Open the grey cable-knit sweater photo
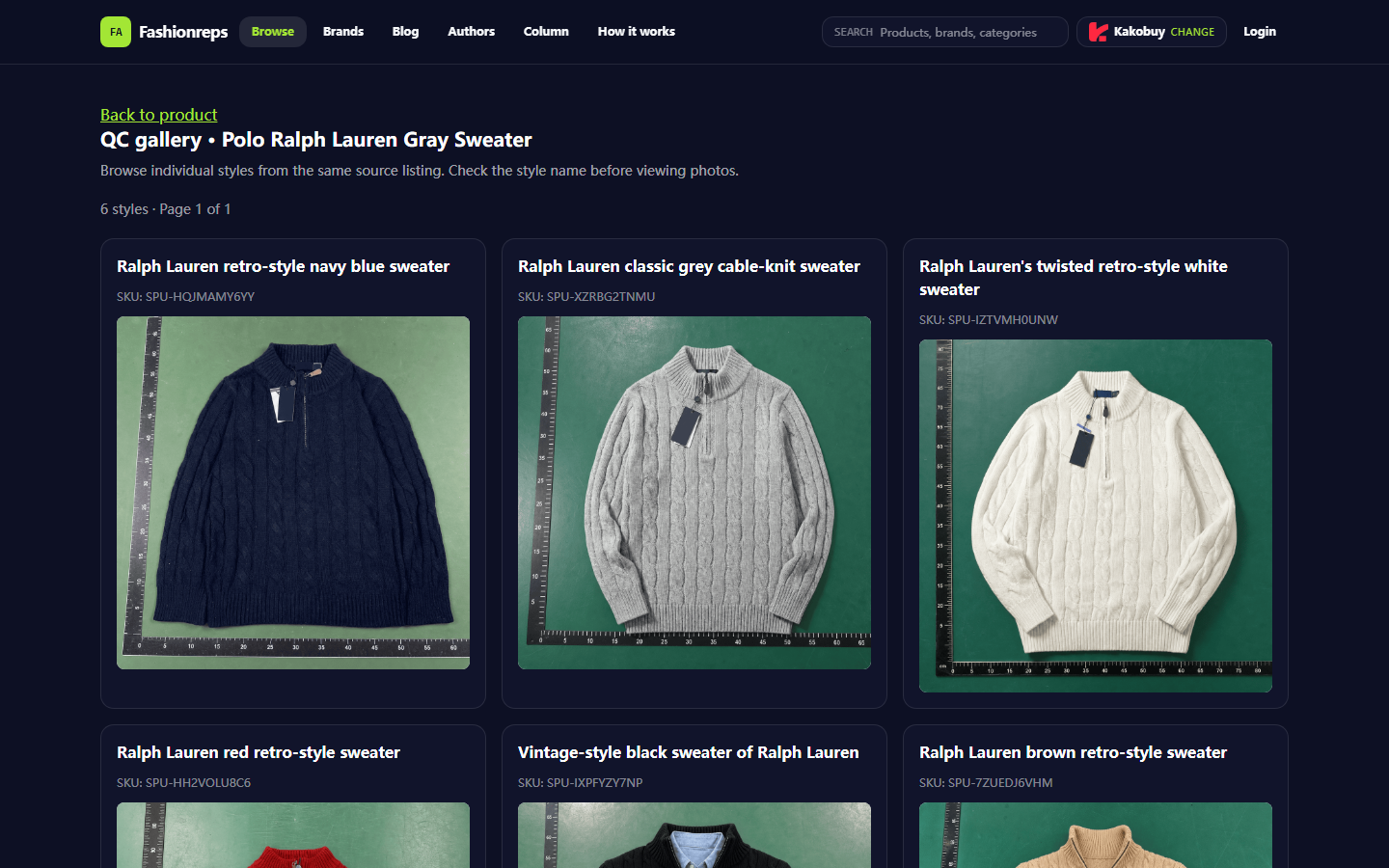This screenshot has height=868, width=1389. point(694,493)
